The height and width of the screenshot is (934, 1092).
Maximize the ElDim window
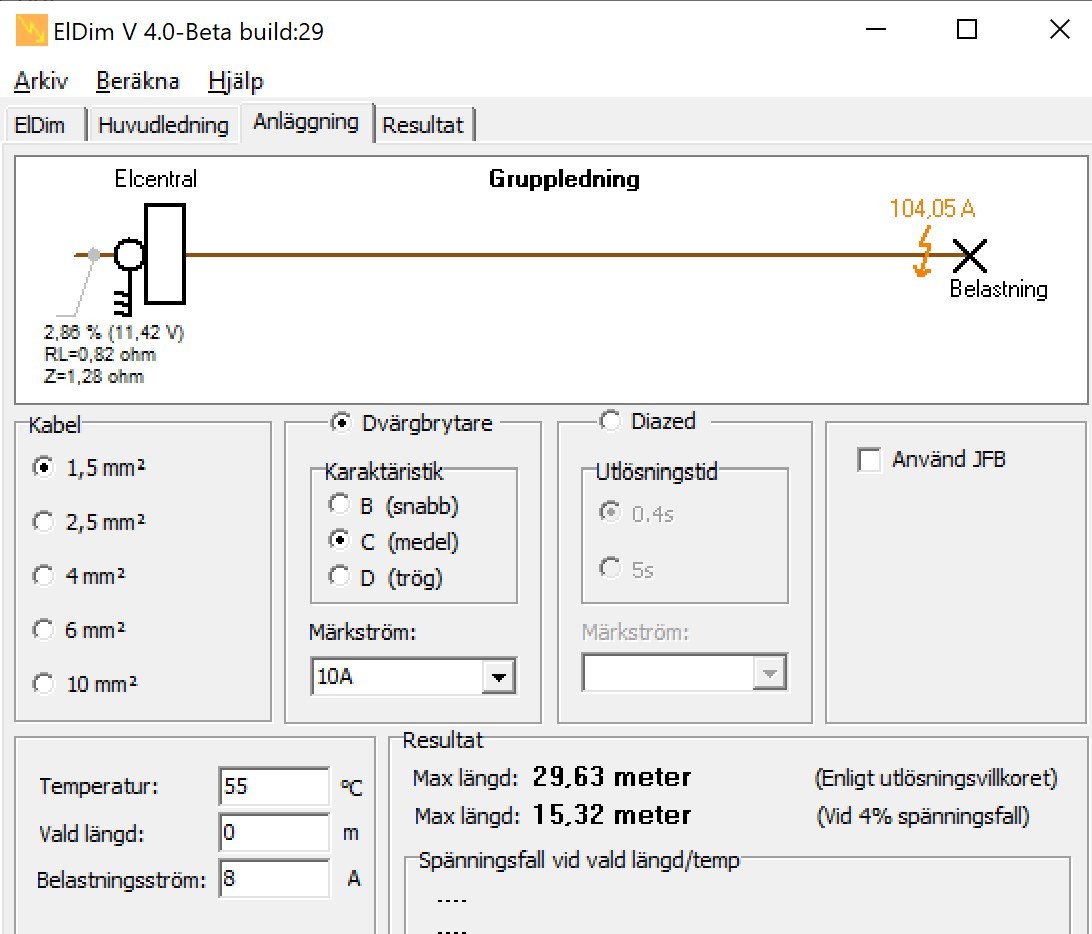tap(966, 30)
